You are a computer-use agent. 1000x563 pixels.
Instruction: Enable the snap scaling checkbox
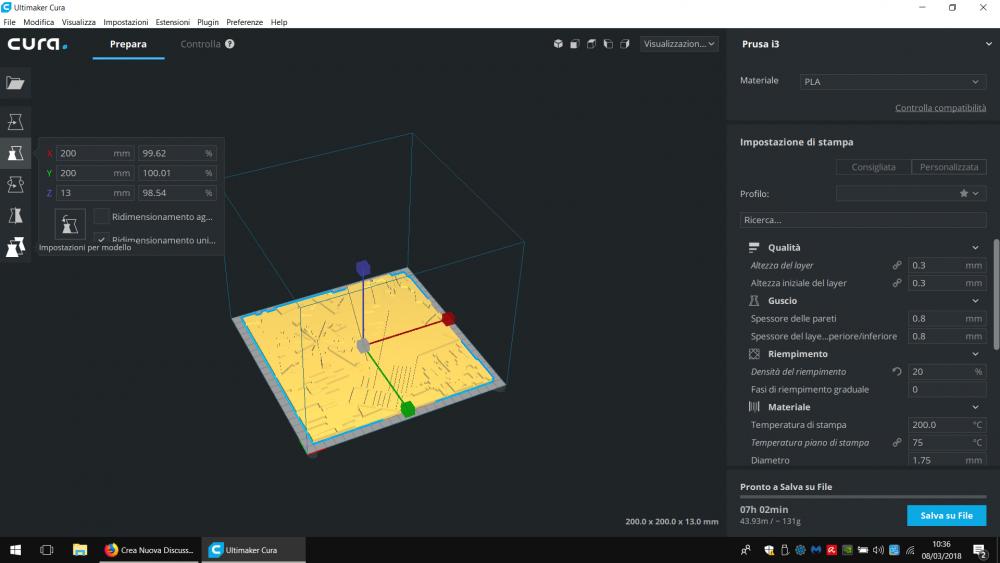pyautogui.click(x=101, y=216)
